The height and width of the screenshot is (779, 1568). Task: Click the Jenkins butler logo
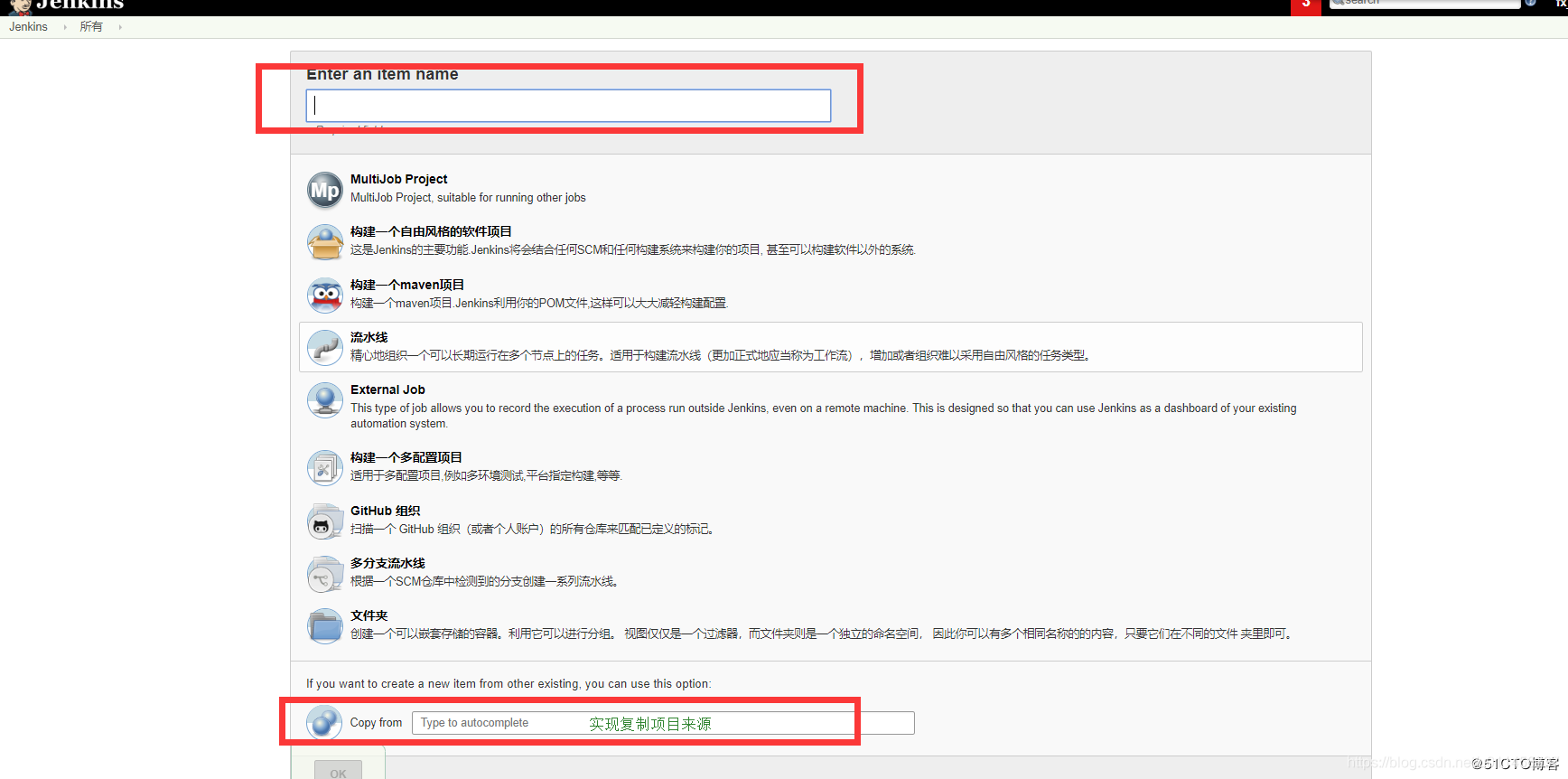click(x=20, y=6)
